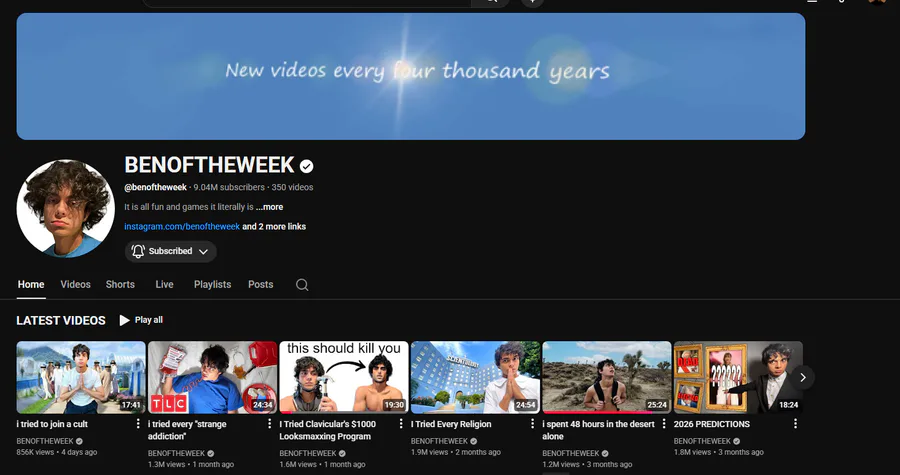
Task: Switch to the Live tab
Action: coord(164,285)
